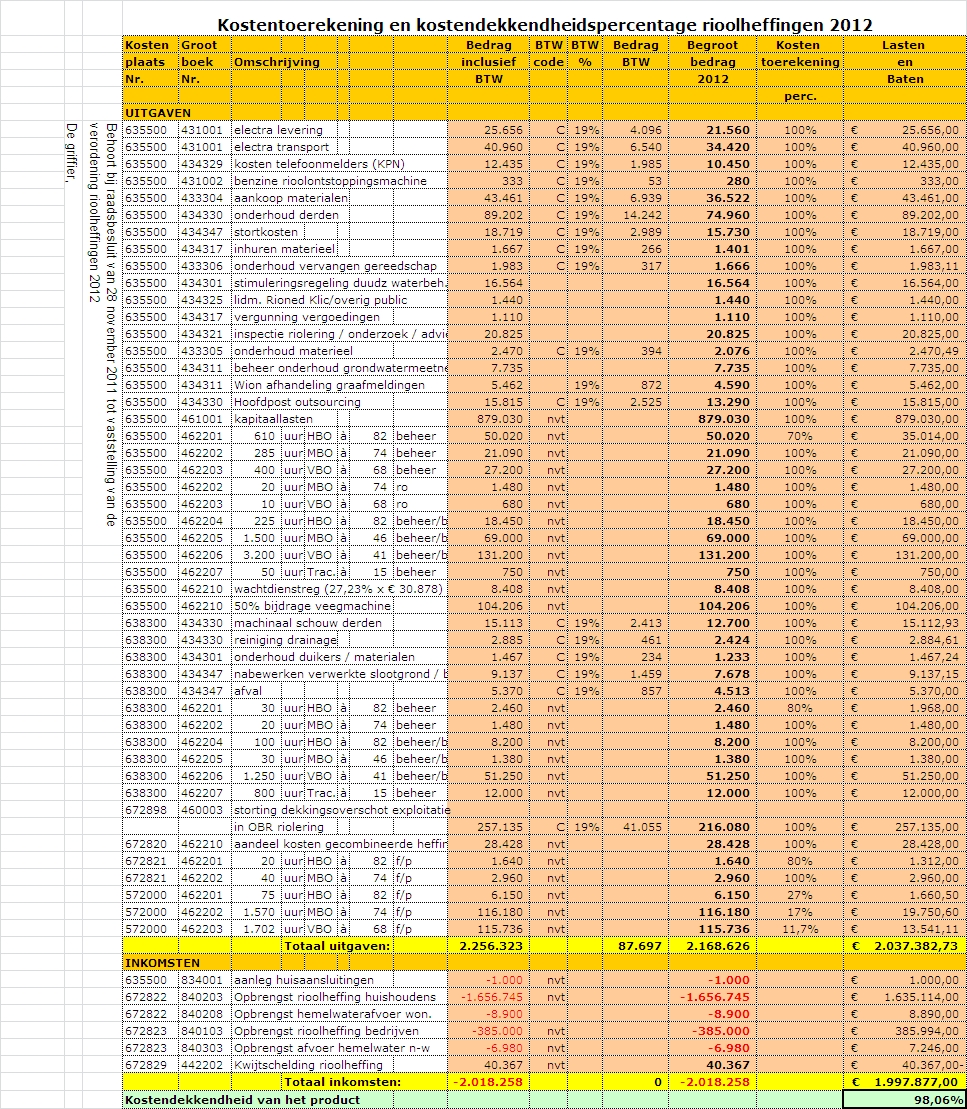Click the spreadsheet title Kostentoerekening heading
Image resolution: width=967 pixels, height=1109 pixels.
544,24
